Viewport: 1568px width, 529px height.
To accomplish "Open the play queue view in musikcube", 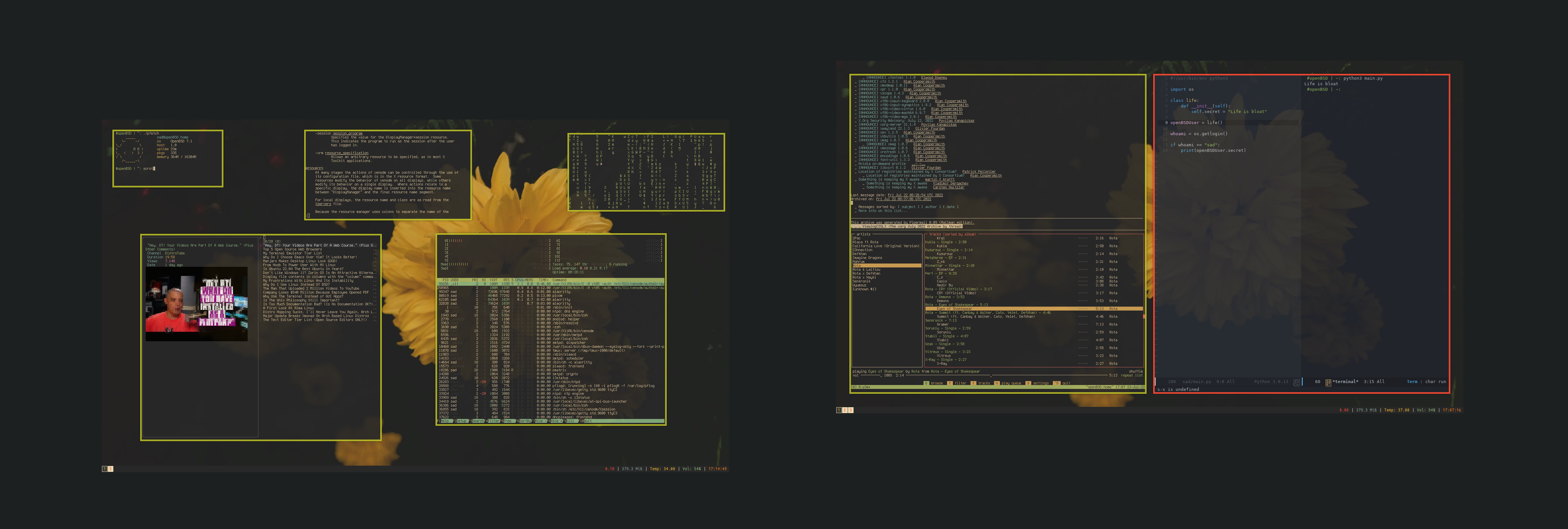I will point(1011,383).
